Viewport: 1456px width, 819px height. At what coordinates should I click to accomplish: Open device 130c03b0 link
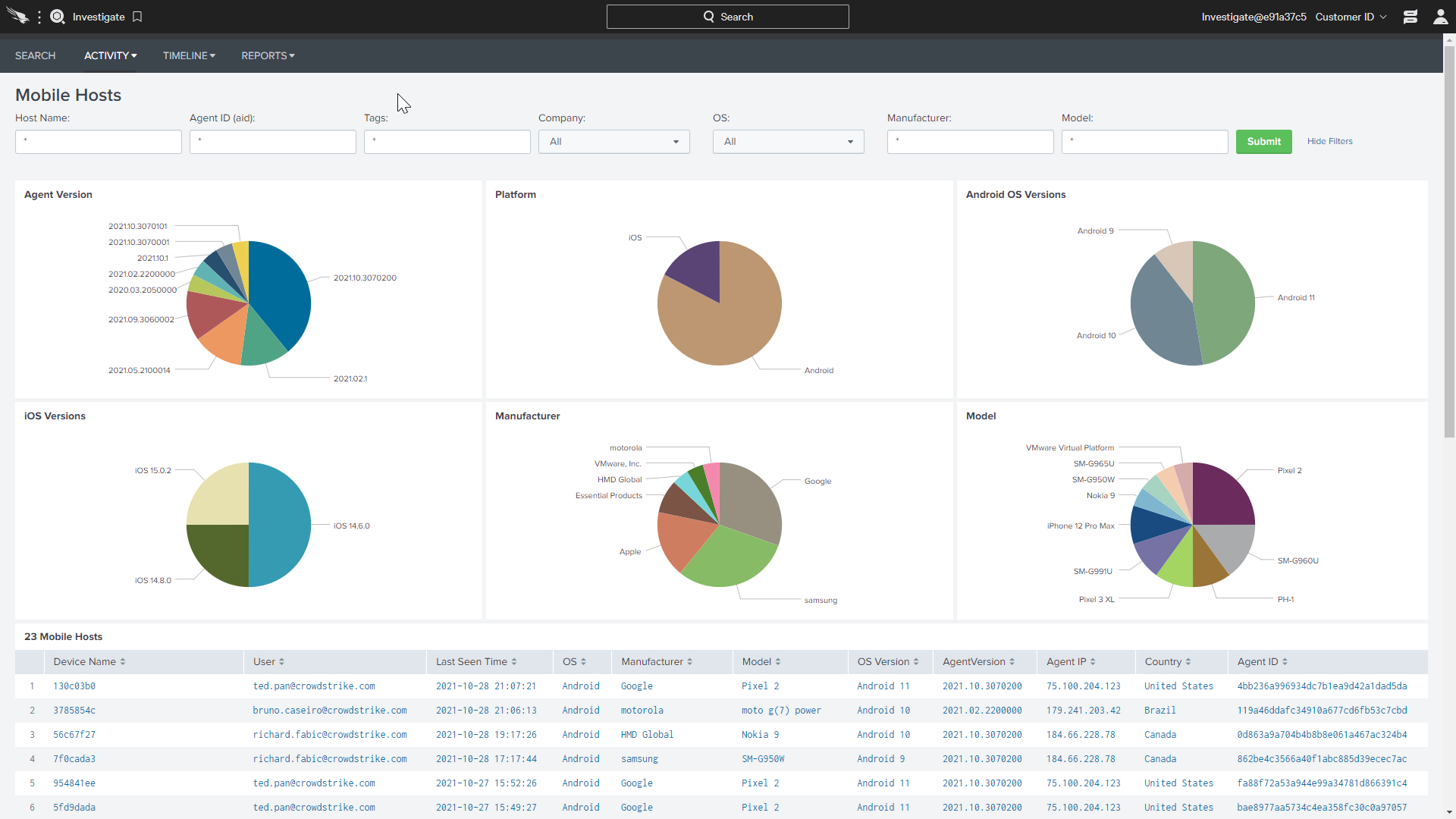pos(74,686)
